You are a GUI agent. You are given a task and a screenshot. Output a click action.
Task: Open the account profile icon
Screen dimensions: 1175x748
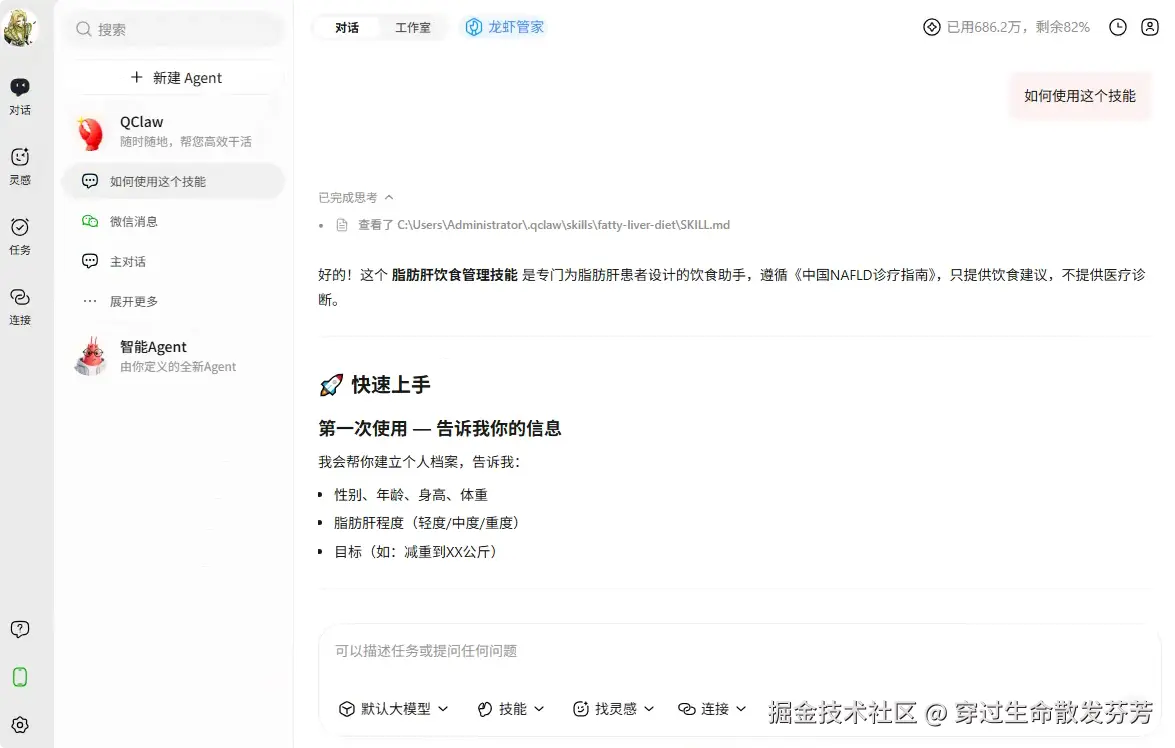[x=1150, y=27]
